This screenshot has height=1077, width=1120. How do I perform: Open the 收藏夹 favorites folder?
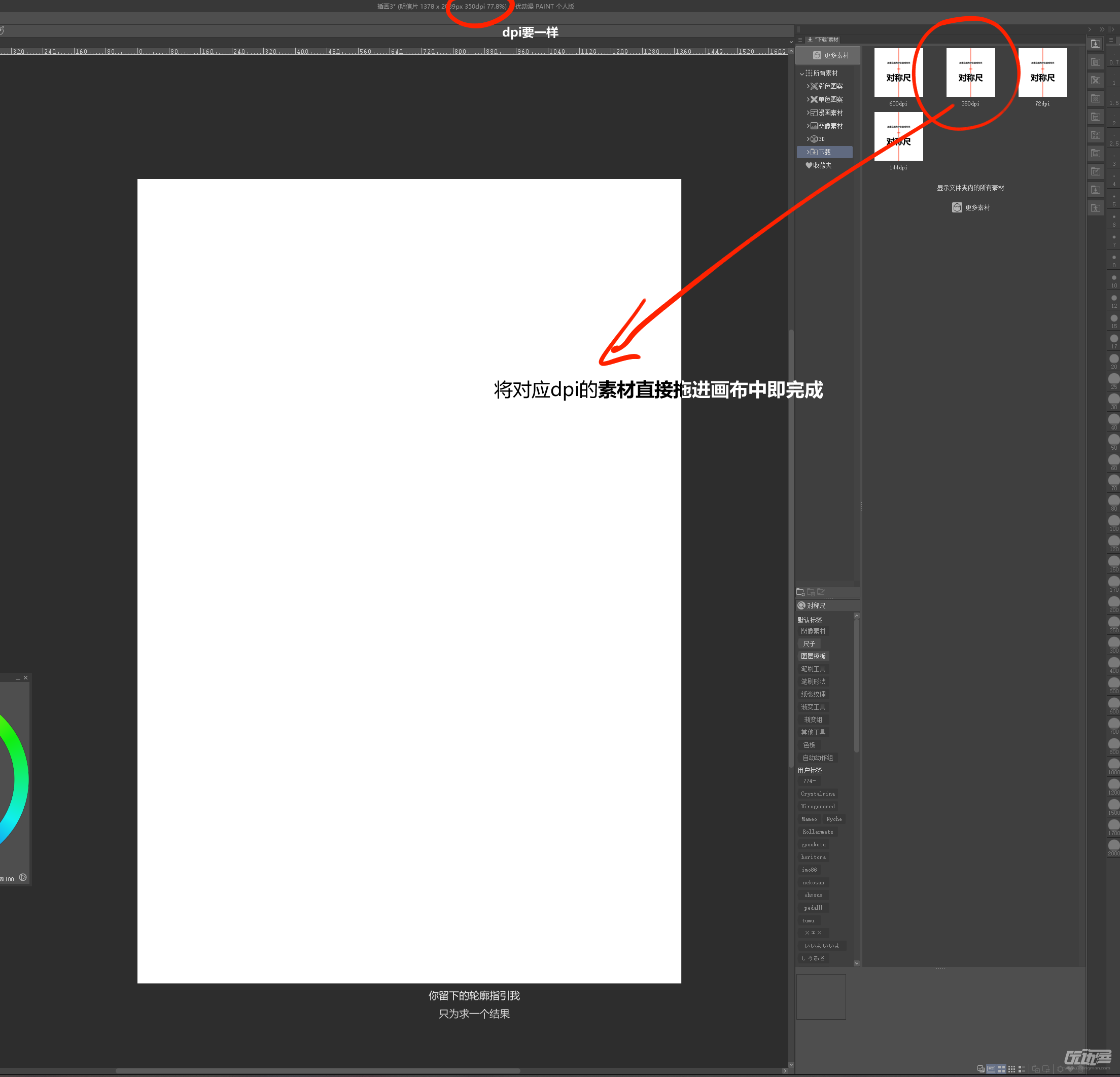818,165
